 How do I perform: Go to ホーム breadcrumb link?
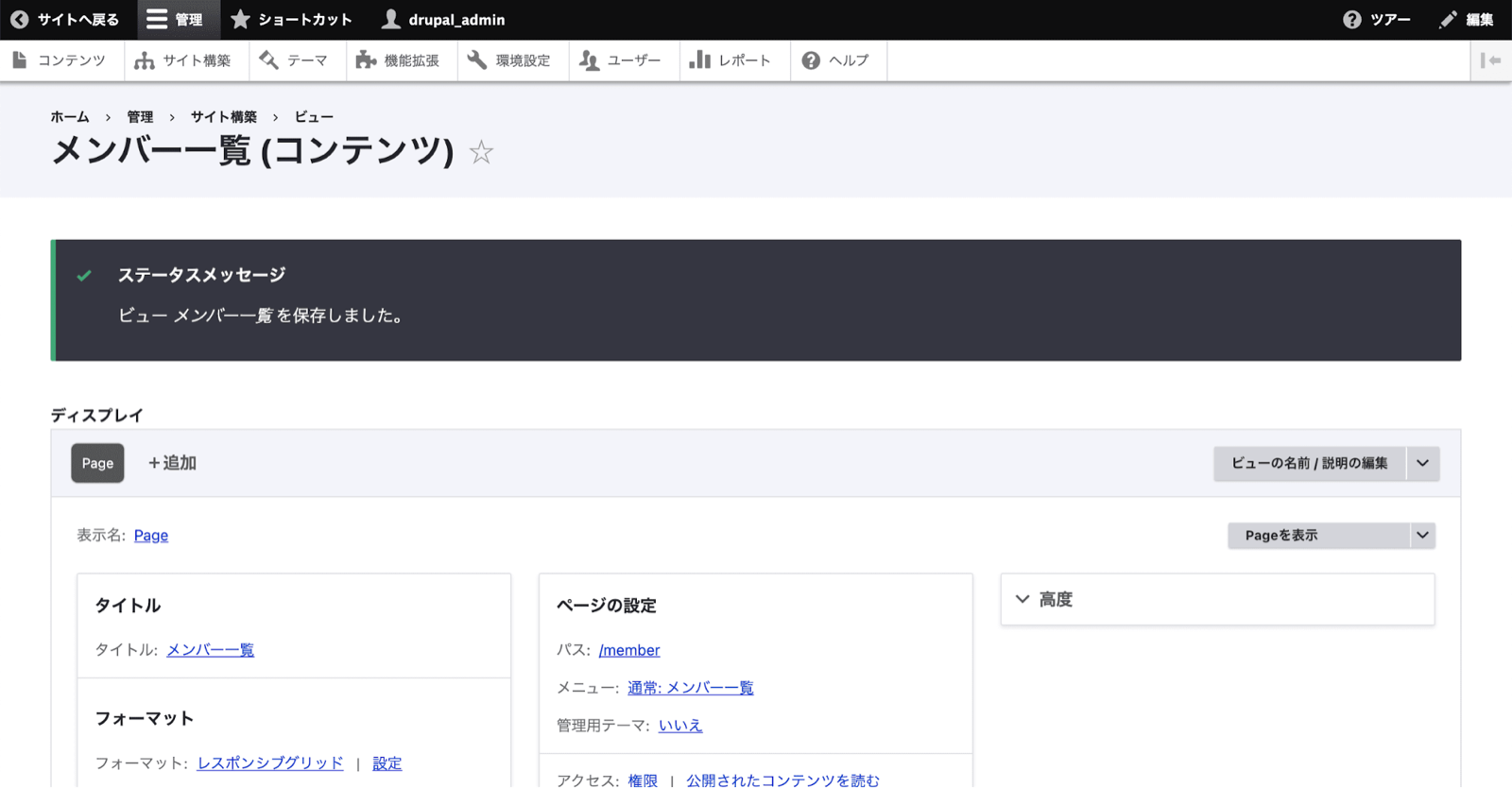tap(70, 117)
